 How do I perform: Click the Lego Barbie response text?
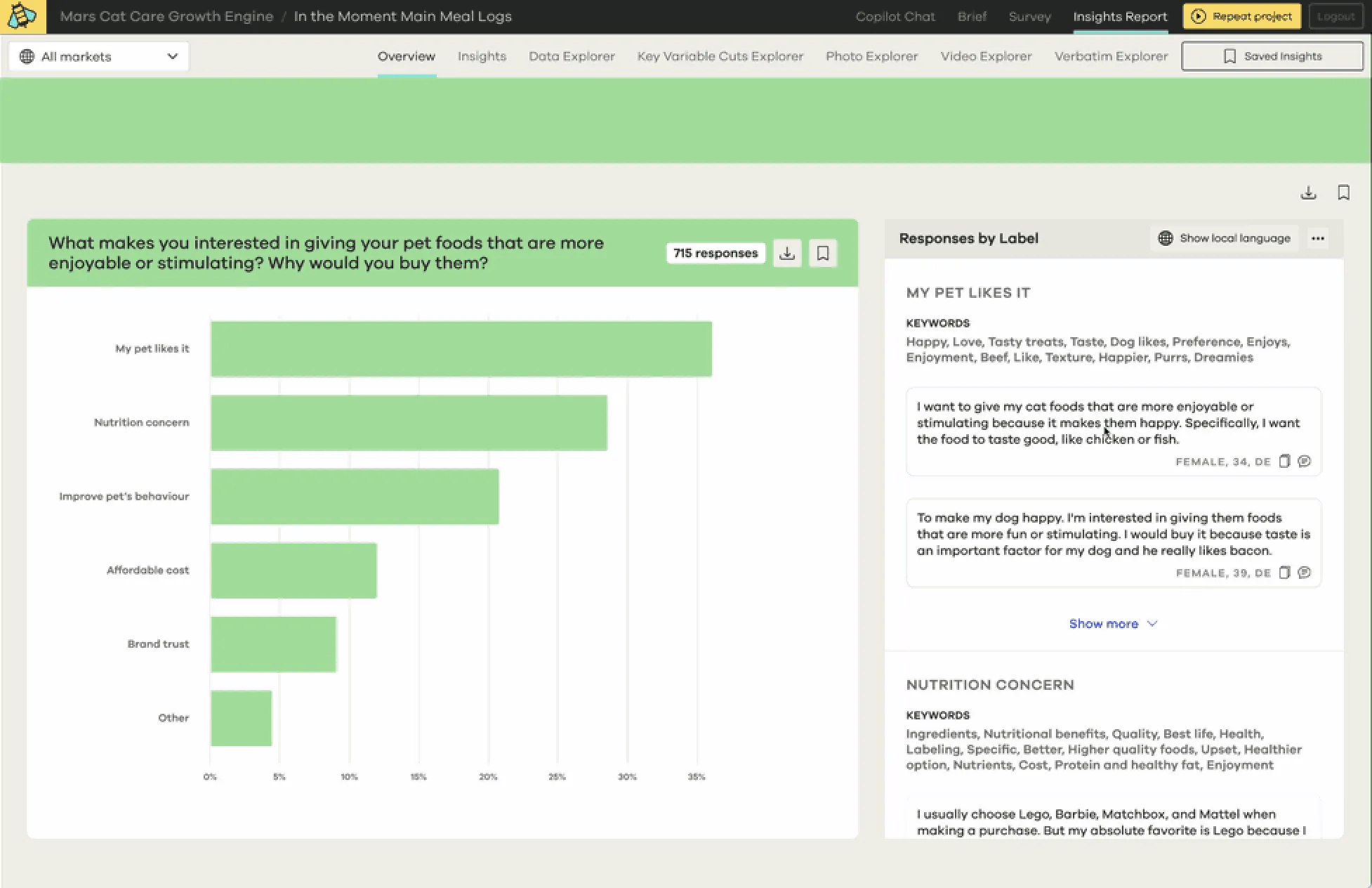(1112, 822)
